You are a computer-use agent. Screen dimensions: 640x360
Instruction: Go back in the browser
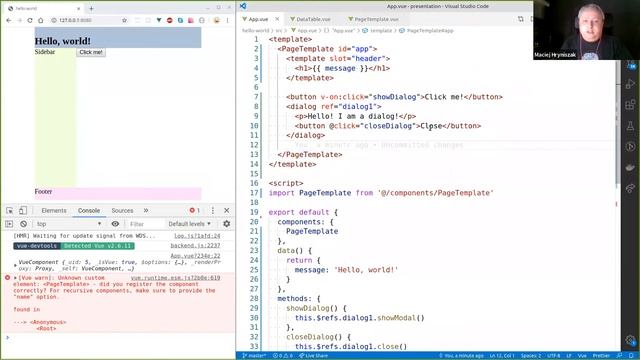(9, 20)
